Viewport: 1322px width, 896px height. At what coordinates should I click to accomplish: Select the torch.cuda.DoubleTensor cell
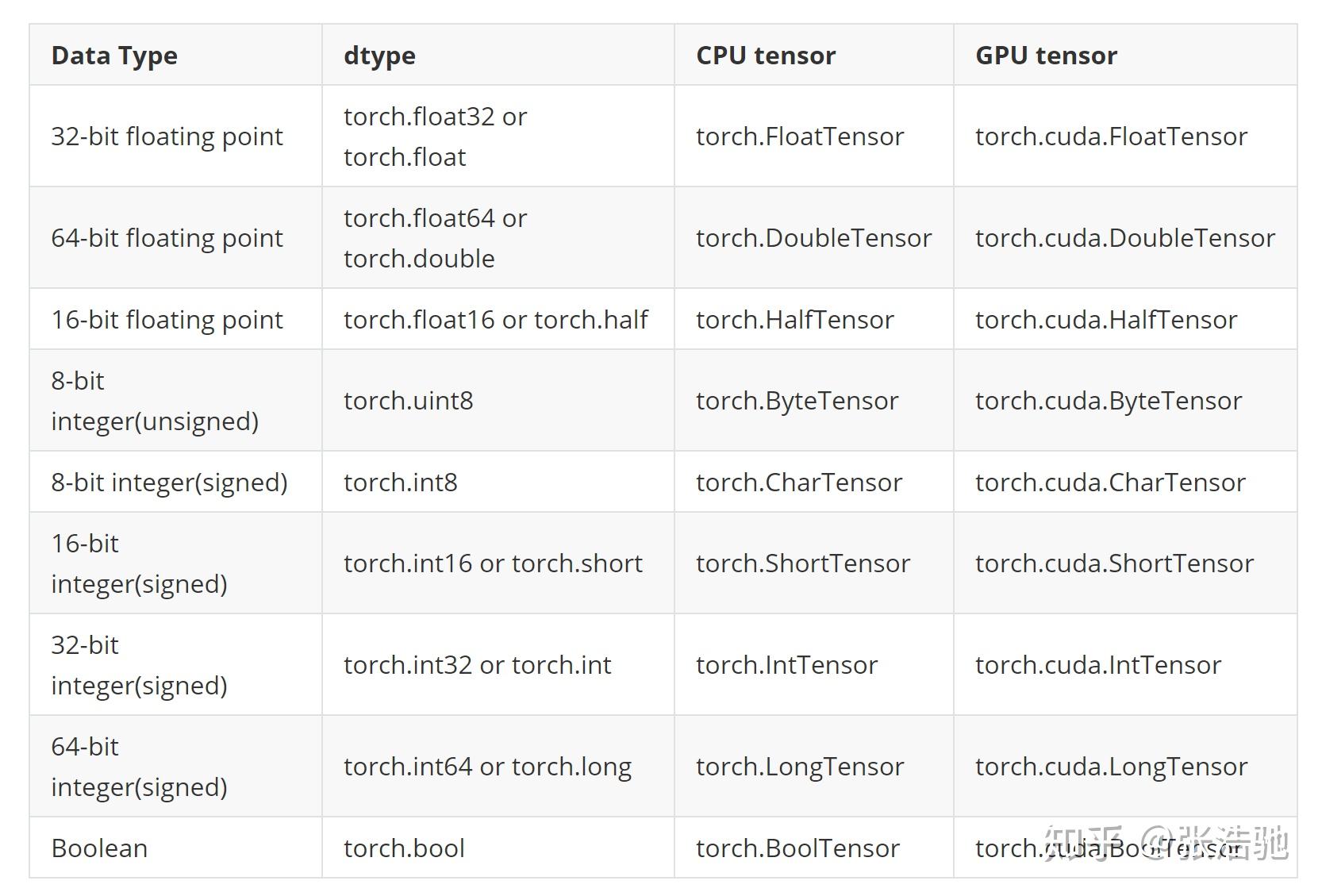coord(1125,238)
